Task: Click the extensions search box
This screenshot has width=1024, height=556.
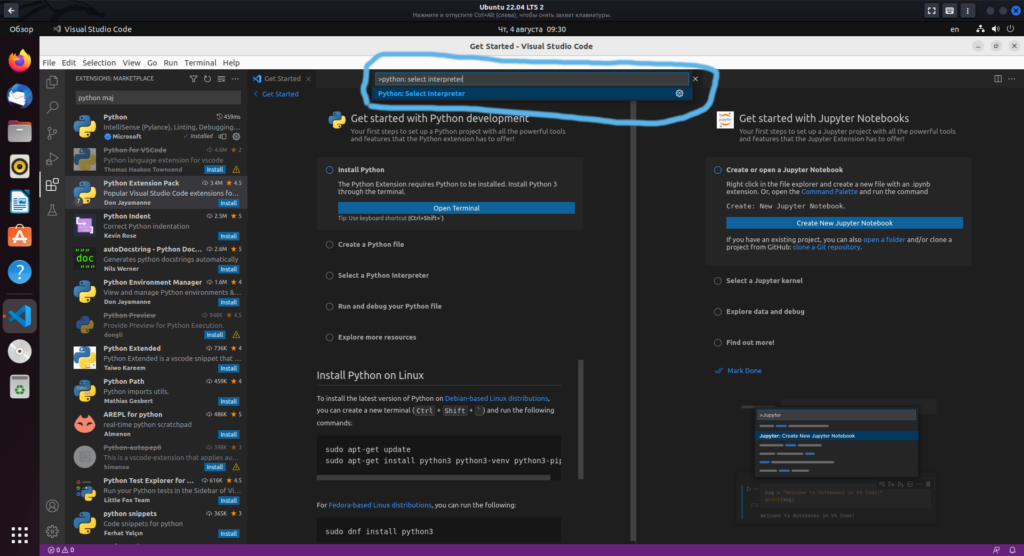Action: [x=157, y=97]
